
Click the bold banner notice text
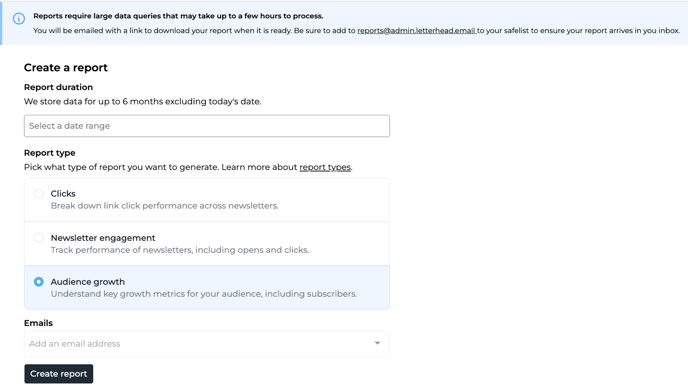pyautogui.click(x=178, y=16)
